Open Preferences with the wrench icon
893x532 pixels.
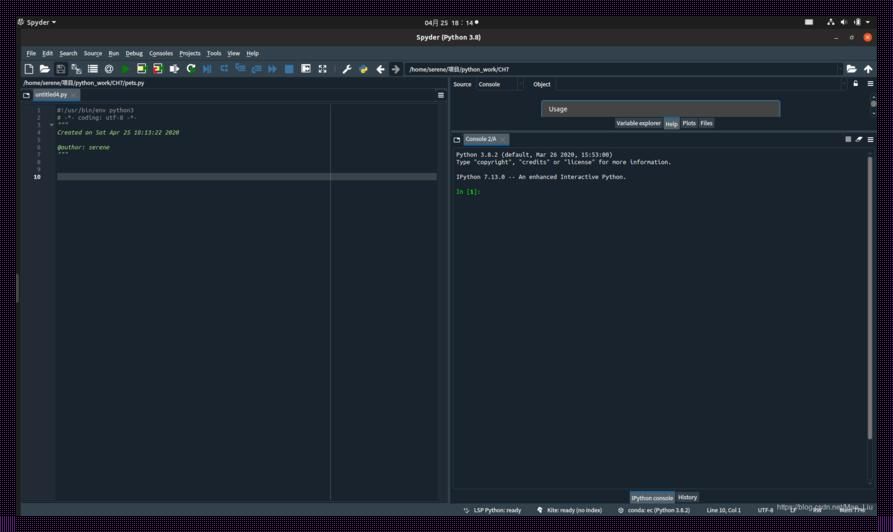pos(347,69)
